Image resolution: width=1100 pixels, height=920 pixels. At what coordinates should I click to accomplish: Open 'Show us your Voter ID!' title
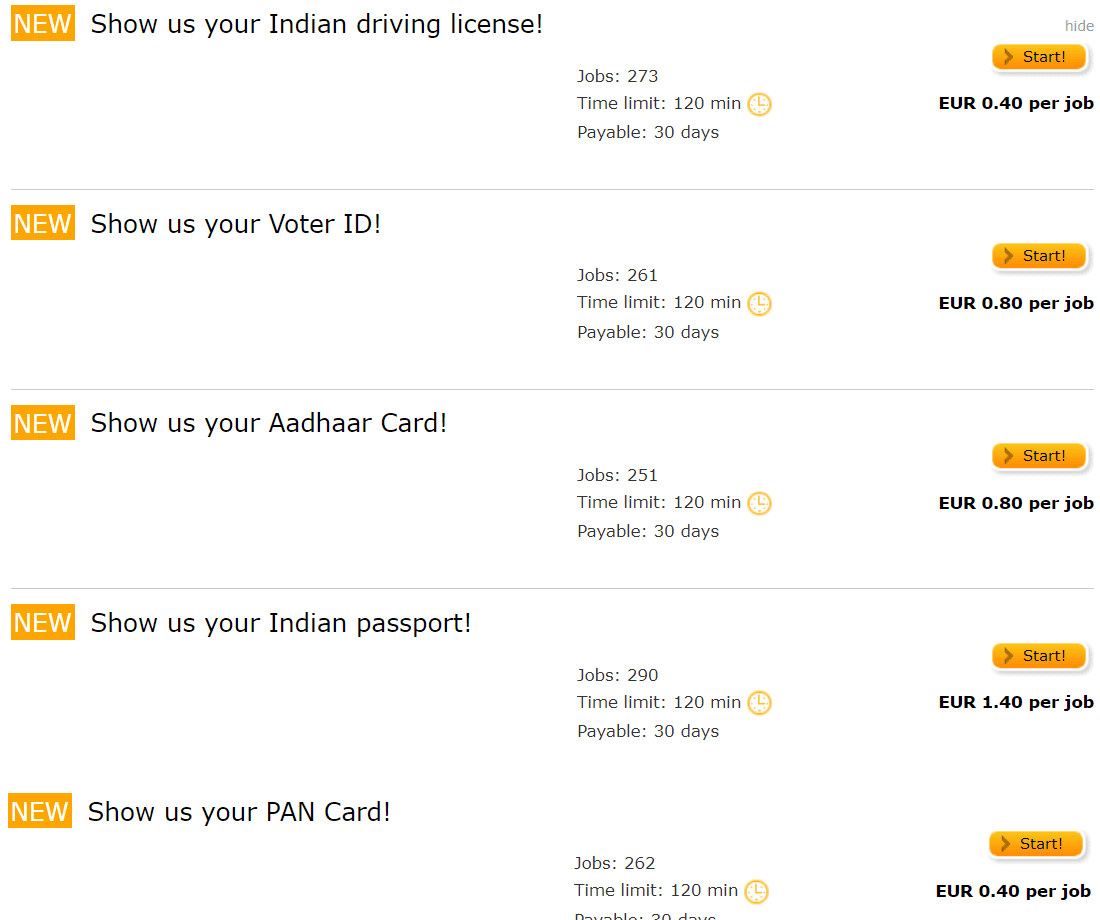tap(236, 224)
